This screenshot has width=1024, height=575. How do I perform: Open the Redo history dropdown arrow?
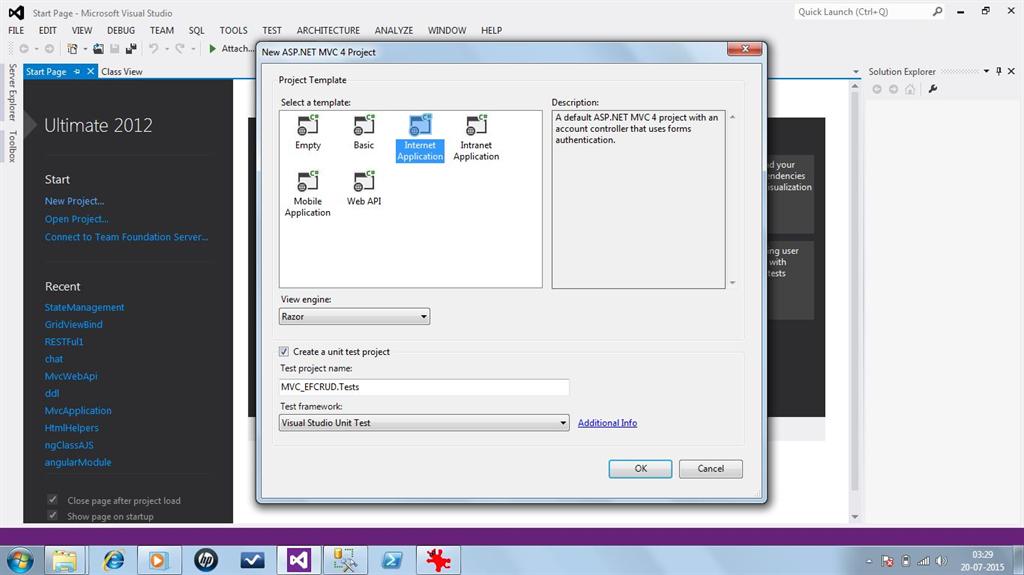coord(193,49)
